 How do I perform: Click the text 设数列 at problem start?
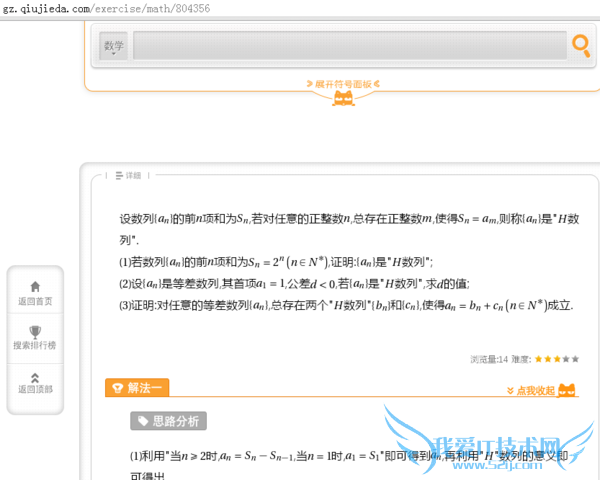click(x=137, y=219)
